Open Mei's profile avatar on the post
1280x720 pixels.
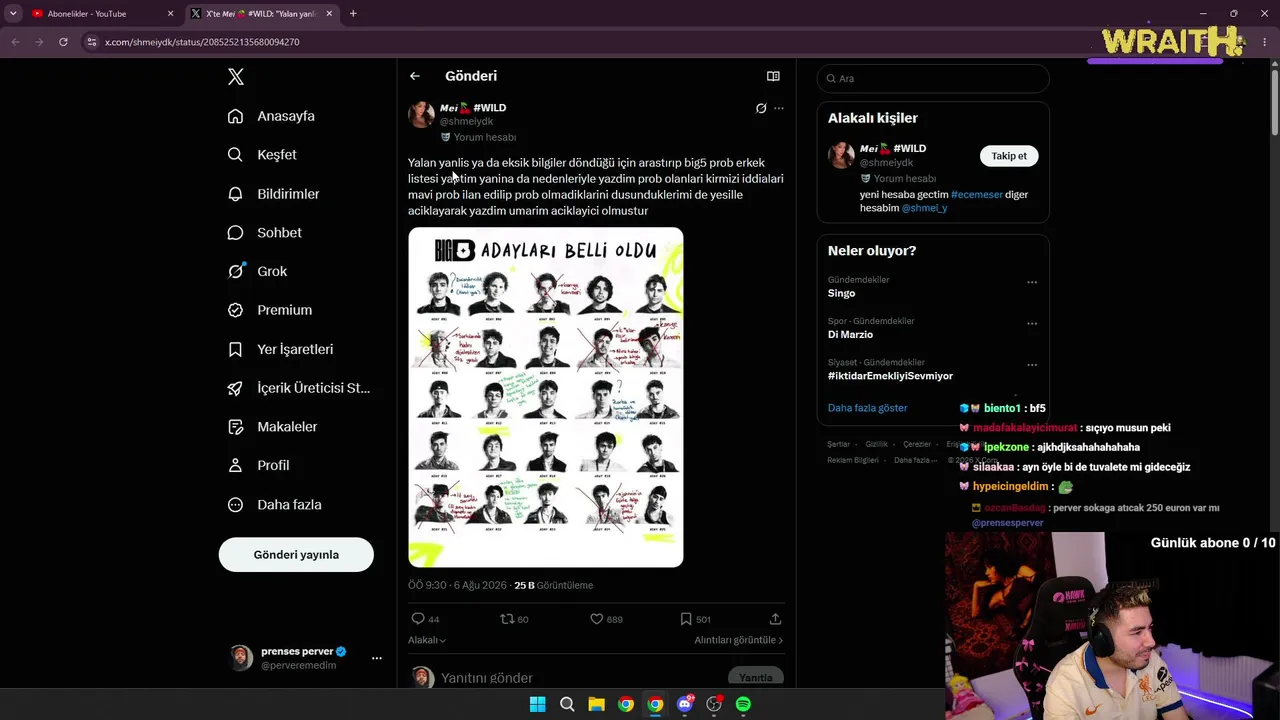click(x=421, y=114)
